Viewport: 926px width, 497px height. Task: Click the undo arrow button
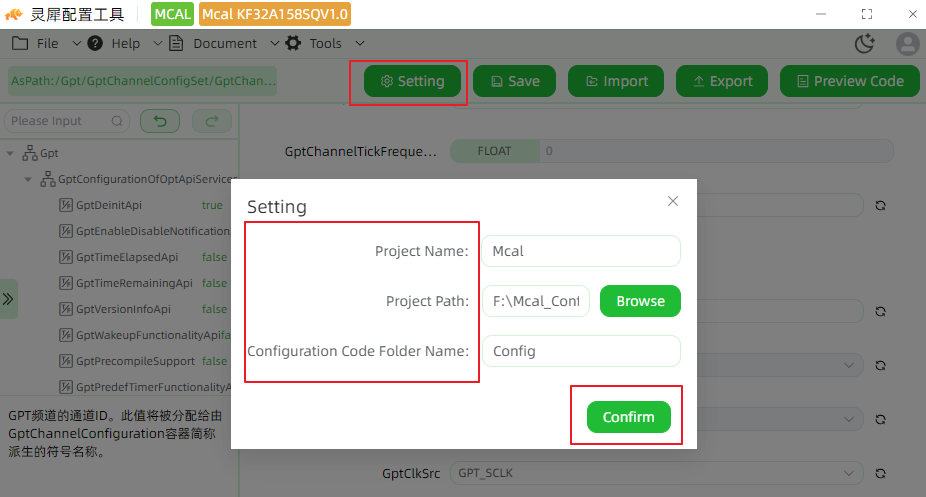tap(160, 121)
